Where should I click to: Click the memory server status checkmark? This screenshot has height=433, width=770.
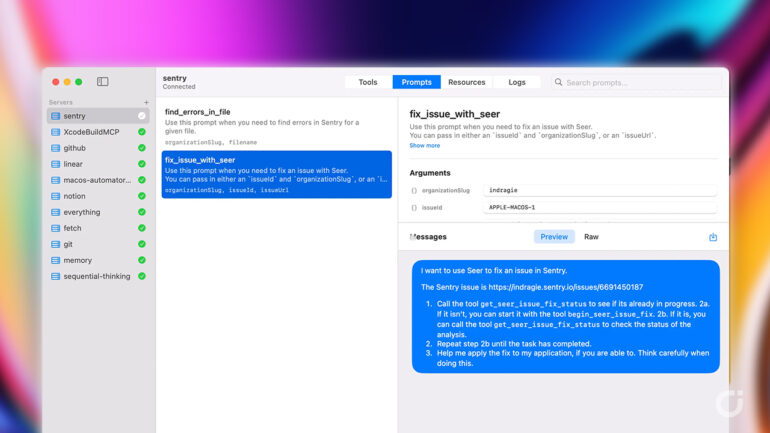(142, 260)
